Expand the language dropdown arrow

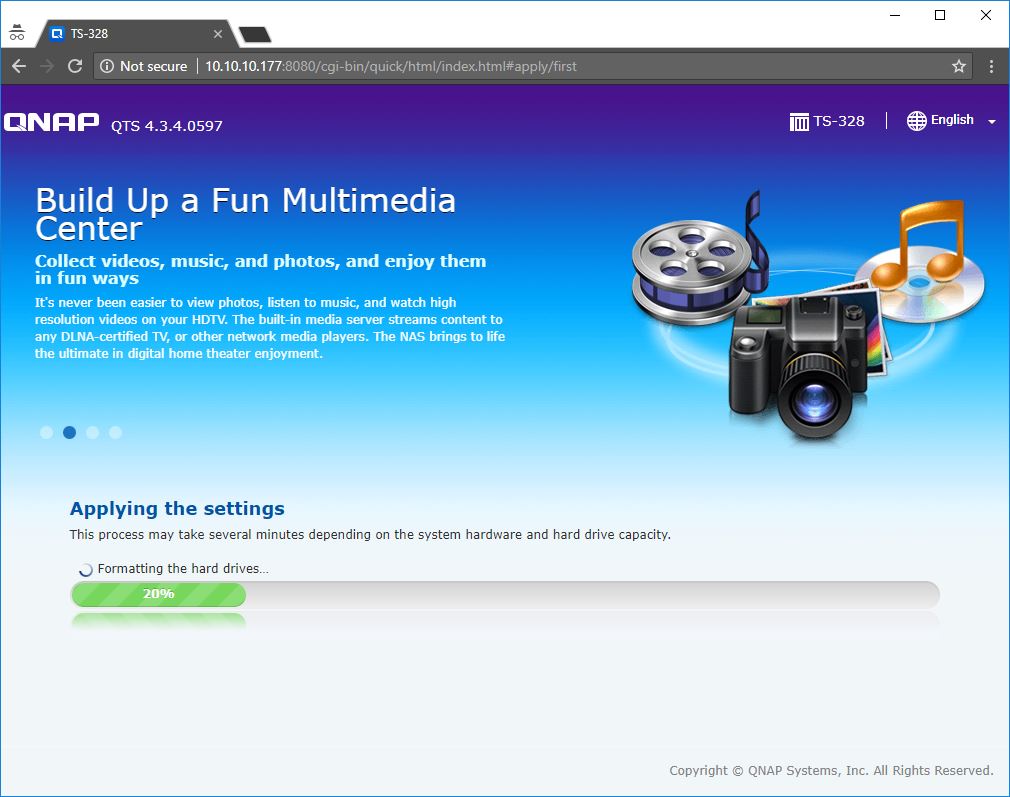tap(991, 122)
